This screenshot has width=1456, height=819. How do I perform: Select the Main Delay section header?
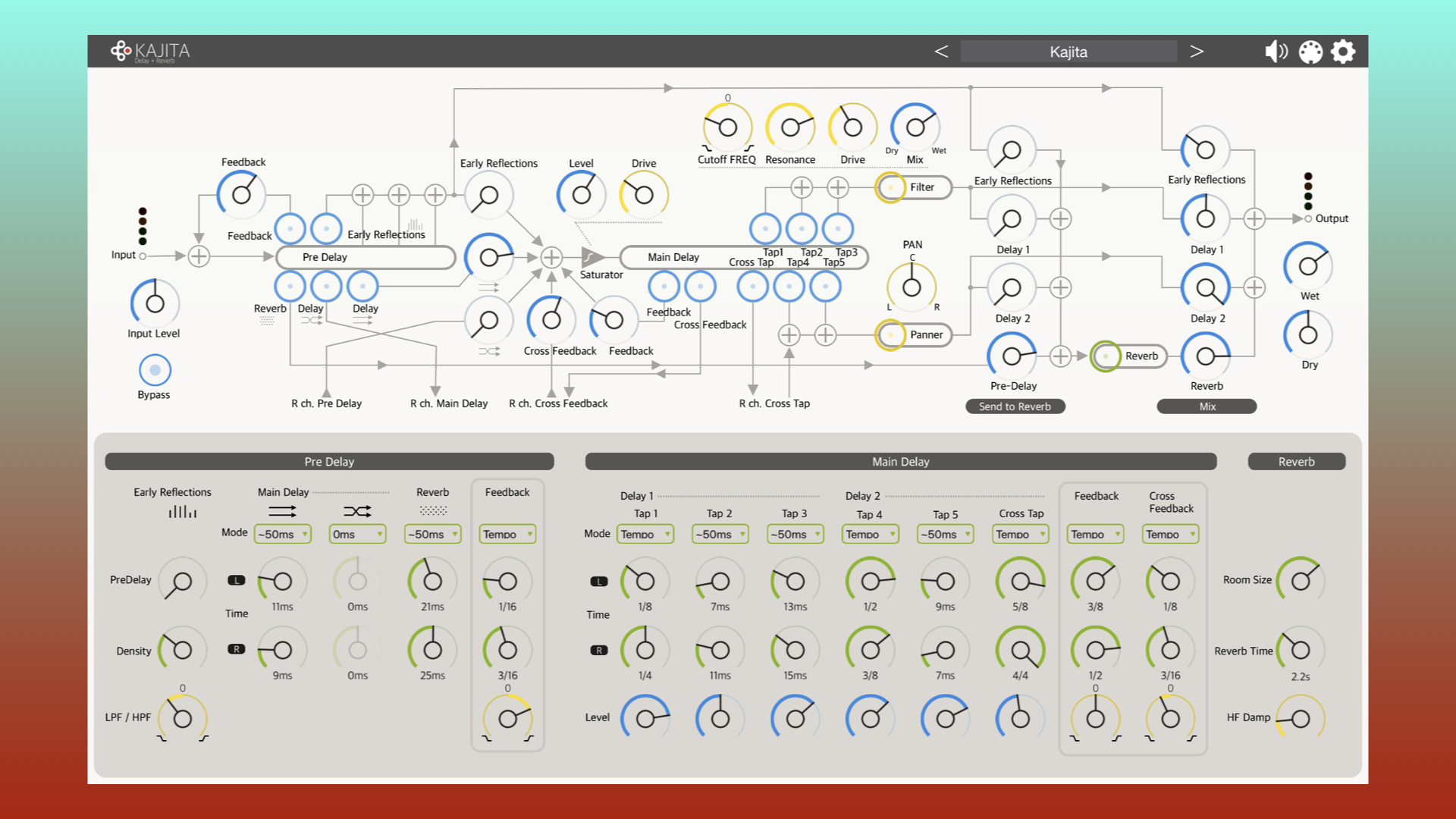[x=901, y=461]
